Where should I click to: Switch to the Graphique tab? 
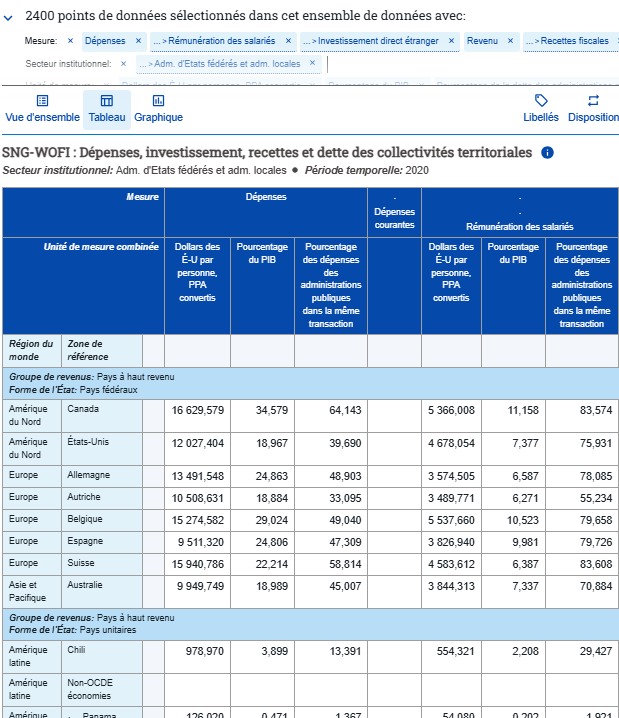158,109
